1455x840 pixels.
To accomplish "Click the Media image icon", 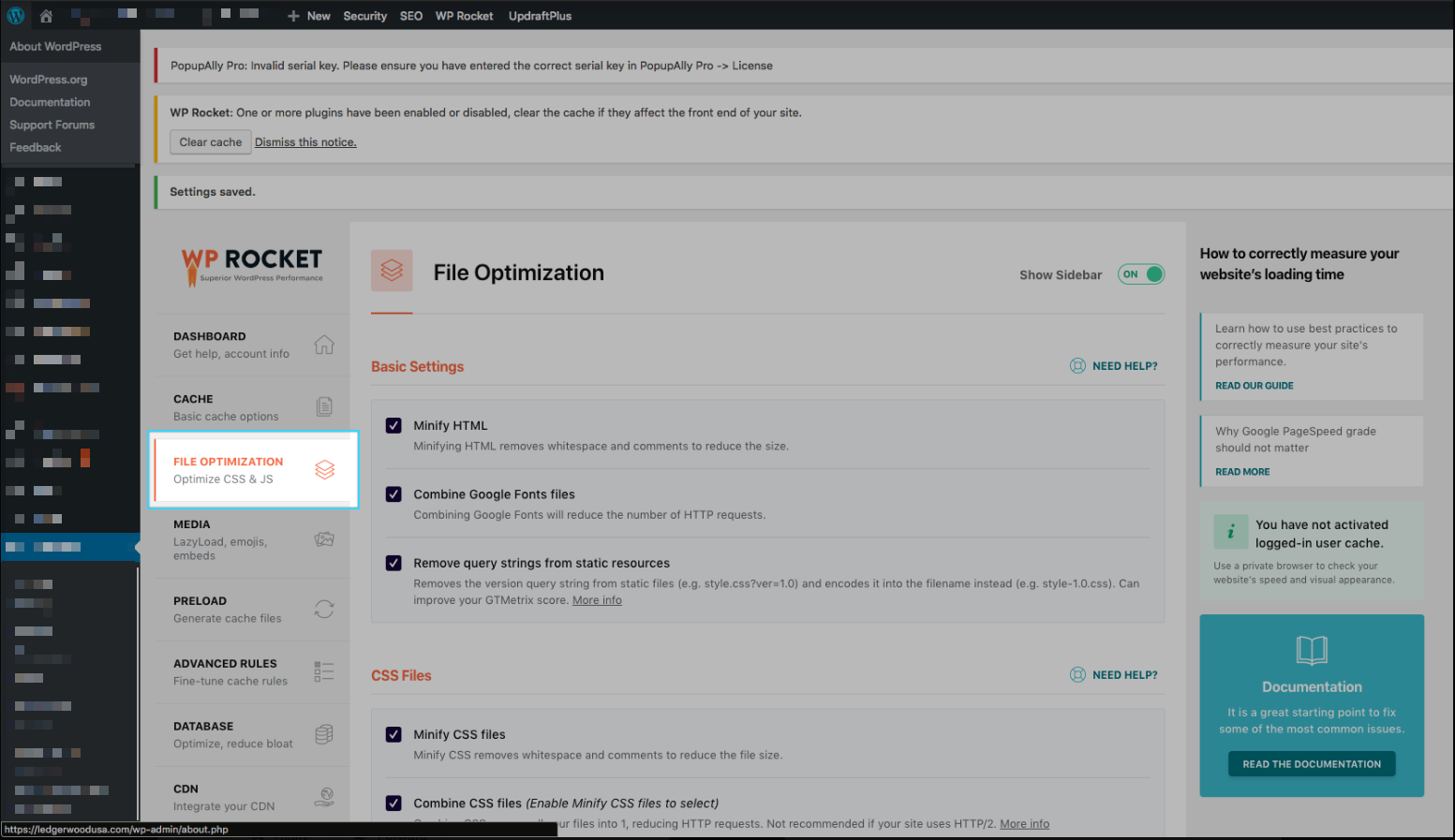I will point(324,539).
